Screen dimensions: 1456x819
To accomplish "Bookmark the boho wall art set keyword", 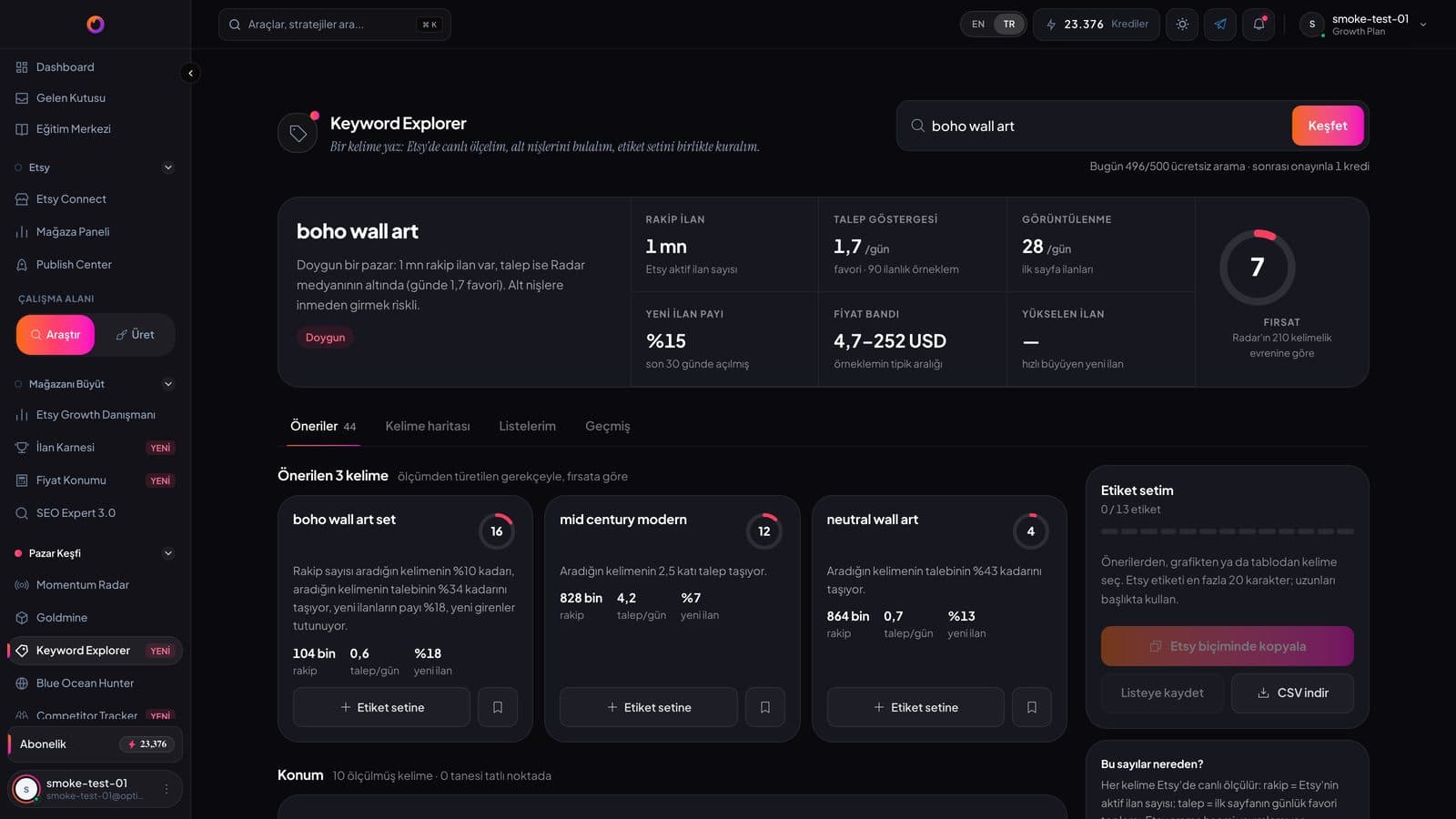I will (498, 707).
